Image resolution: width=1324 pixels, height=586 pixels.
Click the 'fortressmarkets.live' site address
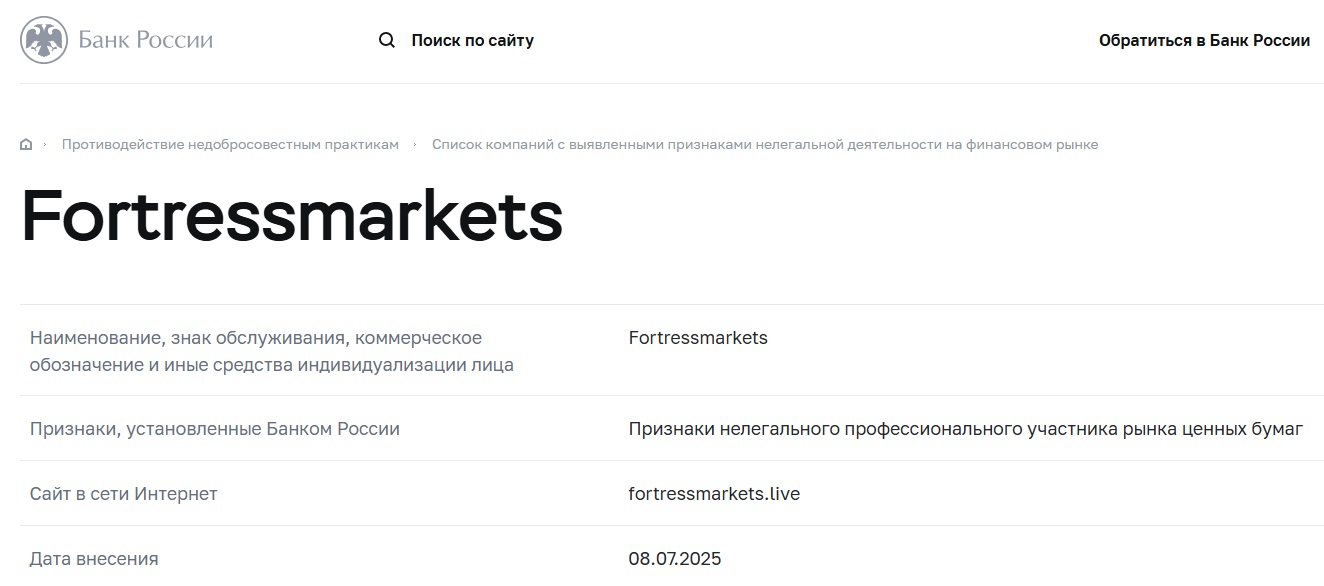[x=714, y=494]
